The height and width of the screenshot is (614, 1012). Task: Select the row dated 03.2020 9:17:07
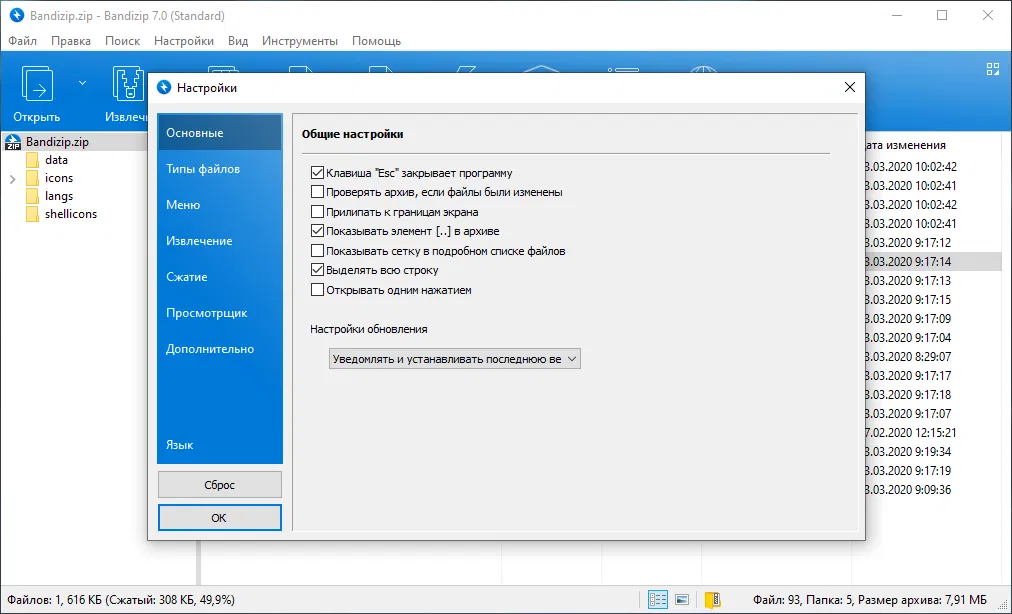933,413
